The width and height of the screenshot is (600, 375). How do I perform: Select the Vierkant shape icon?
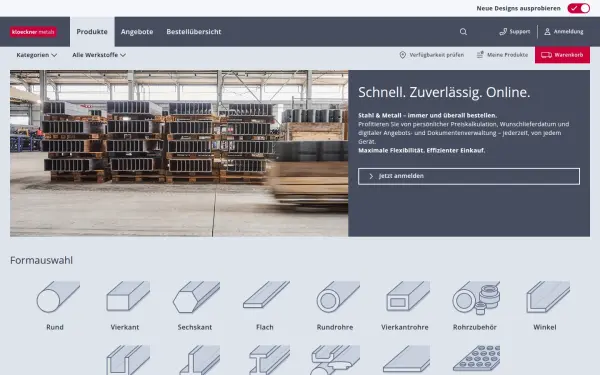pyautogui.click(x=128, y=296)
